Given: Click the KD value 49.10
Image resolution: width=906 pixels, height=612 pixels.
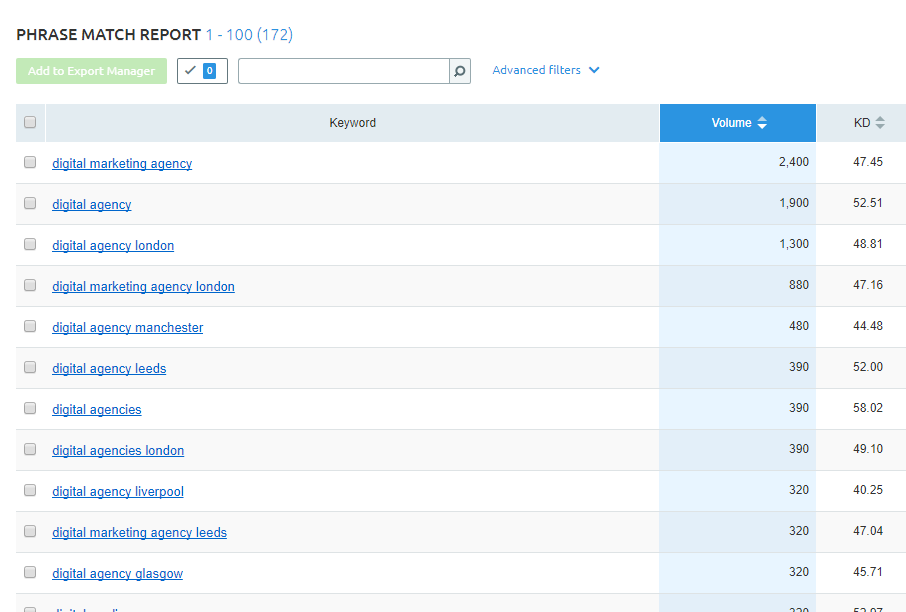Looking at the screenshot, I should [x=868, y=449].
